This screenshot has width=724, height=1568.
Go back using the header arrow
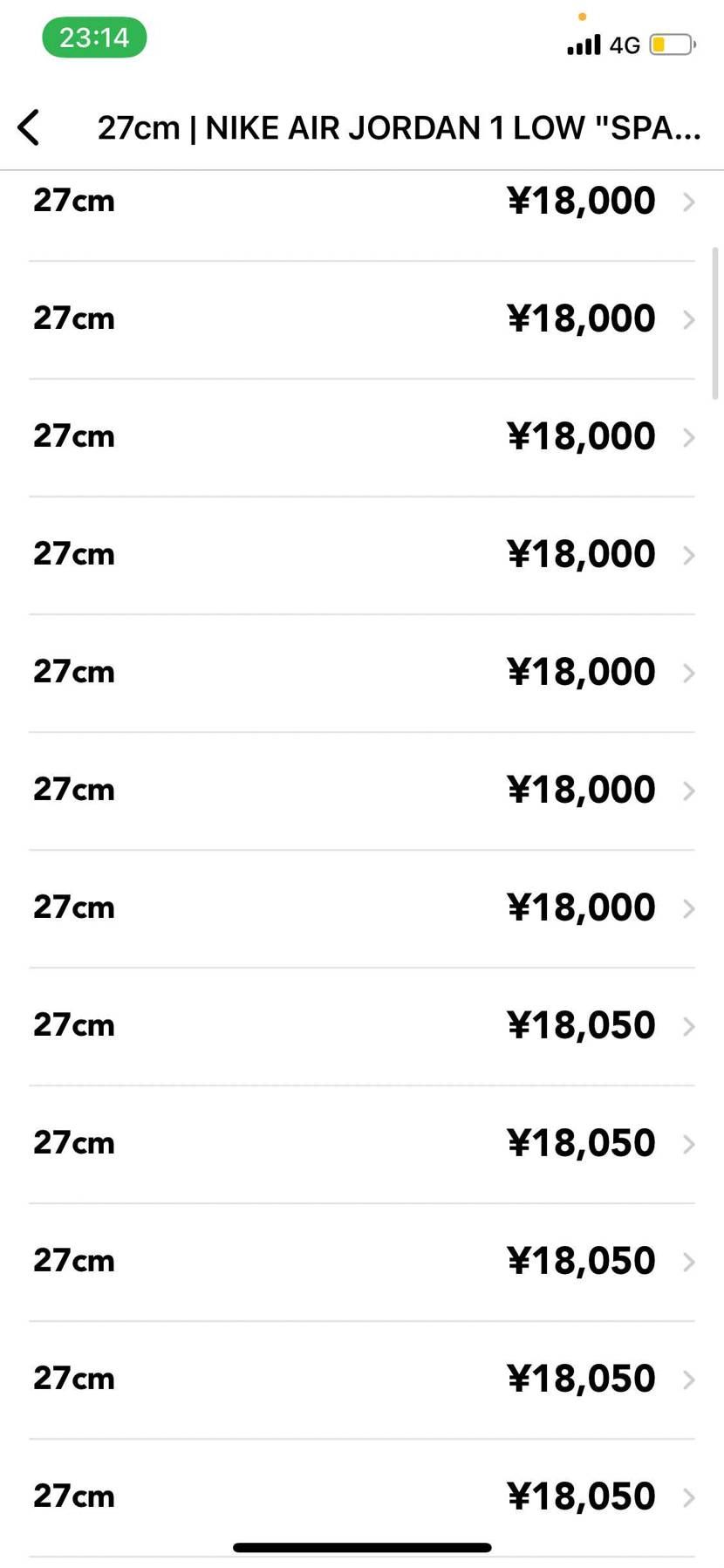tap(29, 127)
